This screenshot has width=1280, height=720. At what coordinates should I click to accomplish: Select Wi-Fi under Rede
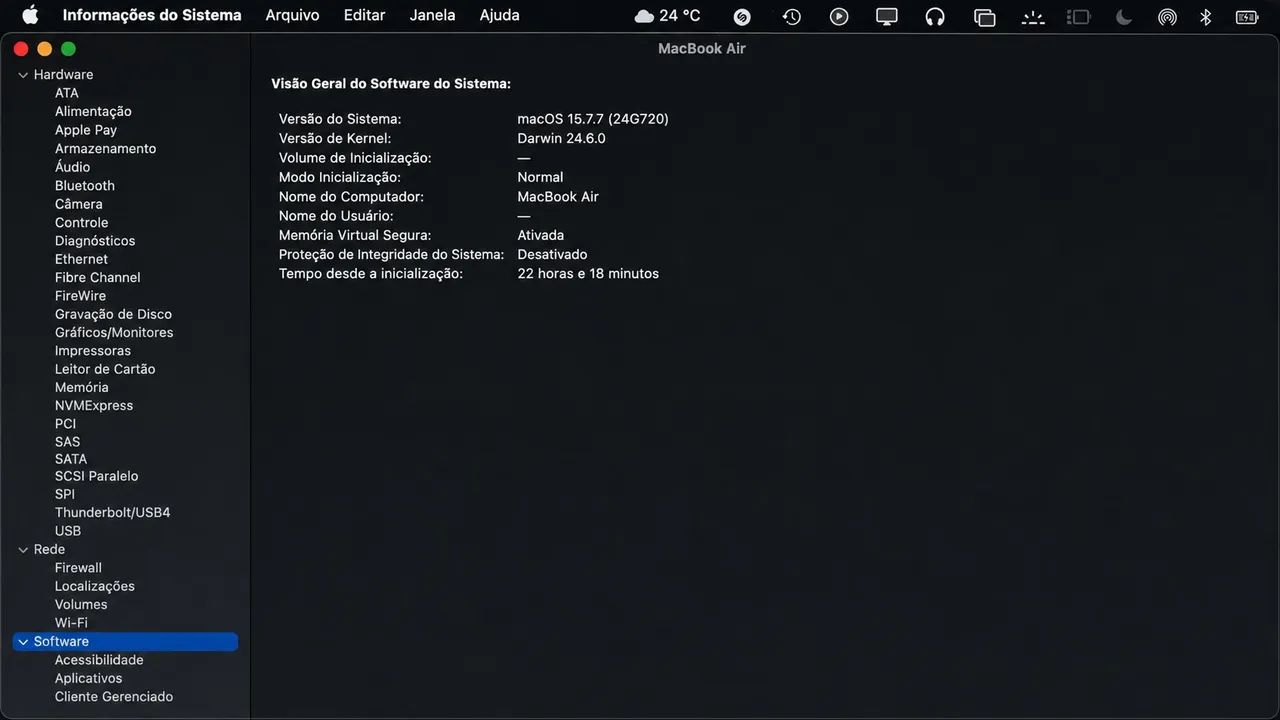pyautogui.click(x=71, y=623)
